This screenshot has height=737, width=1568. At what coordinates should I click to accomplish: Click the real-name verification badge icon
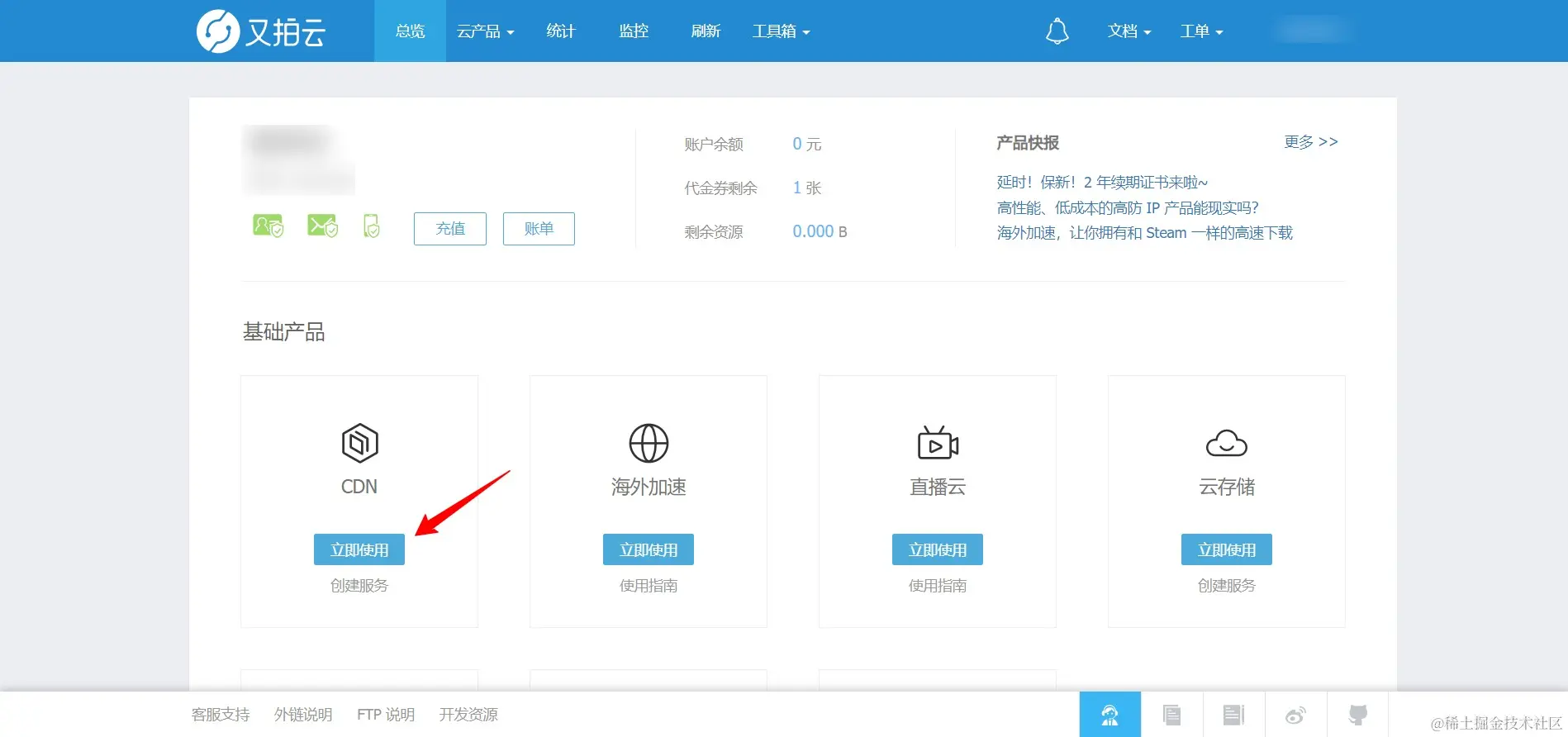(x=268, y=226)
